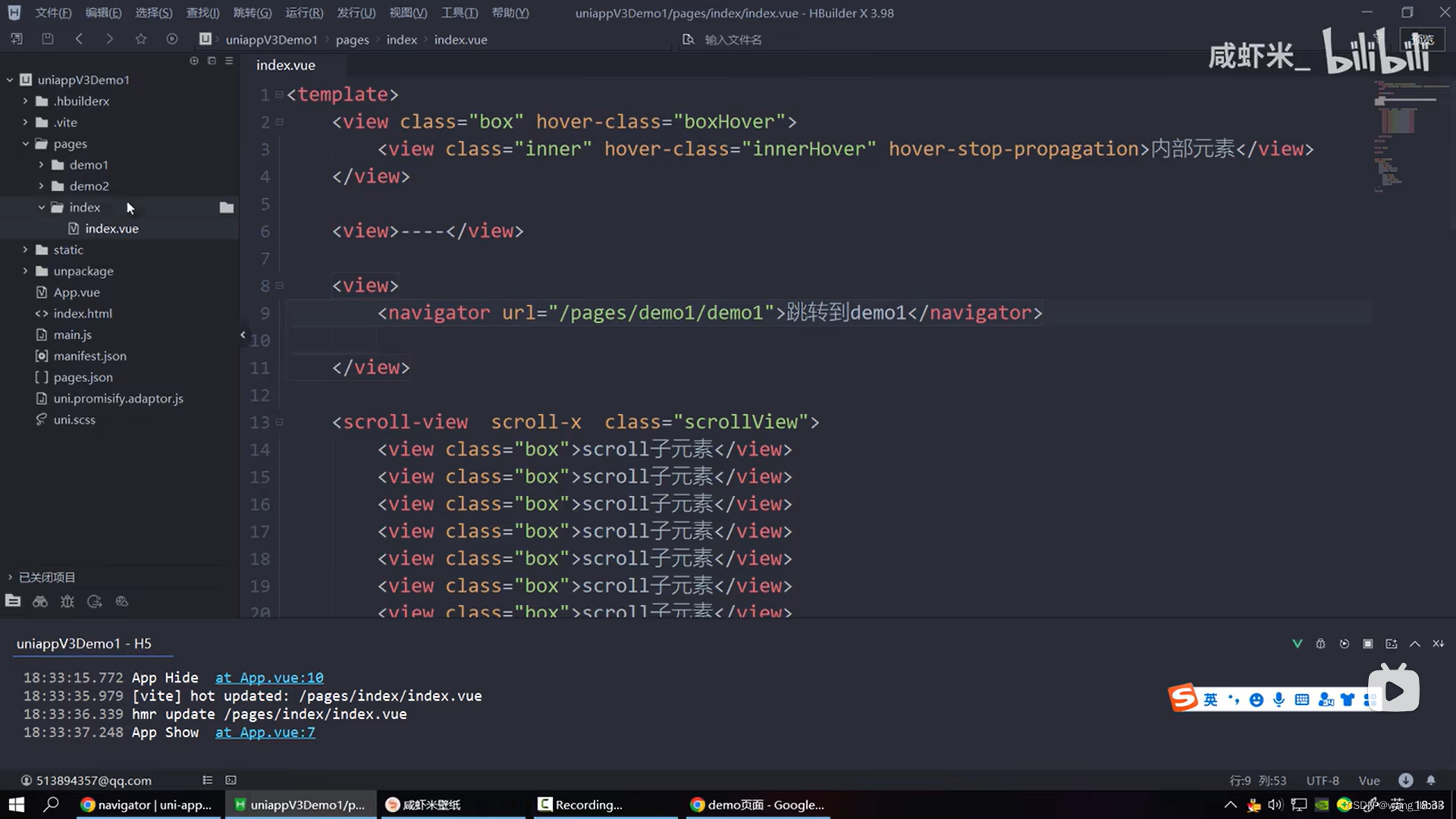
Task: Open the App.vue:10 console link
Action: pyautogui.click(x=269, y=678)
